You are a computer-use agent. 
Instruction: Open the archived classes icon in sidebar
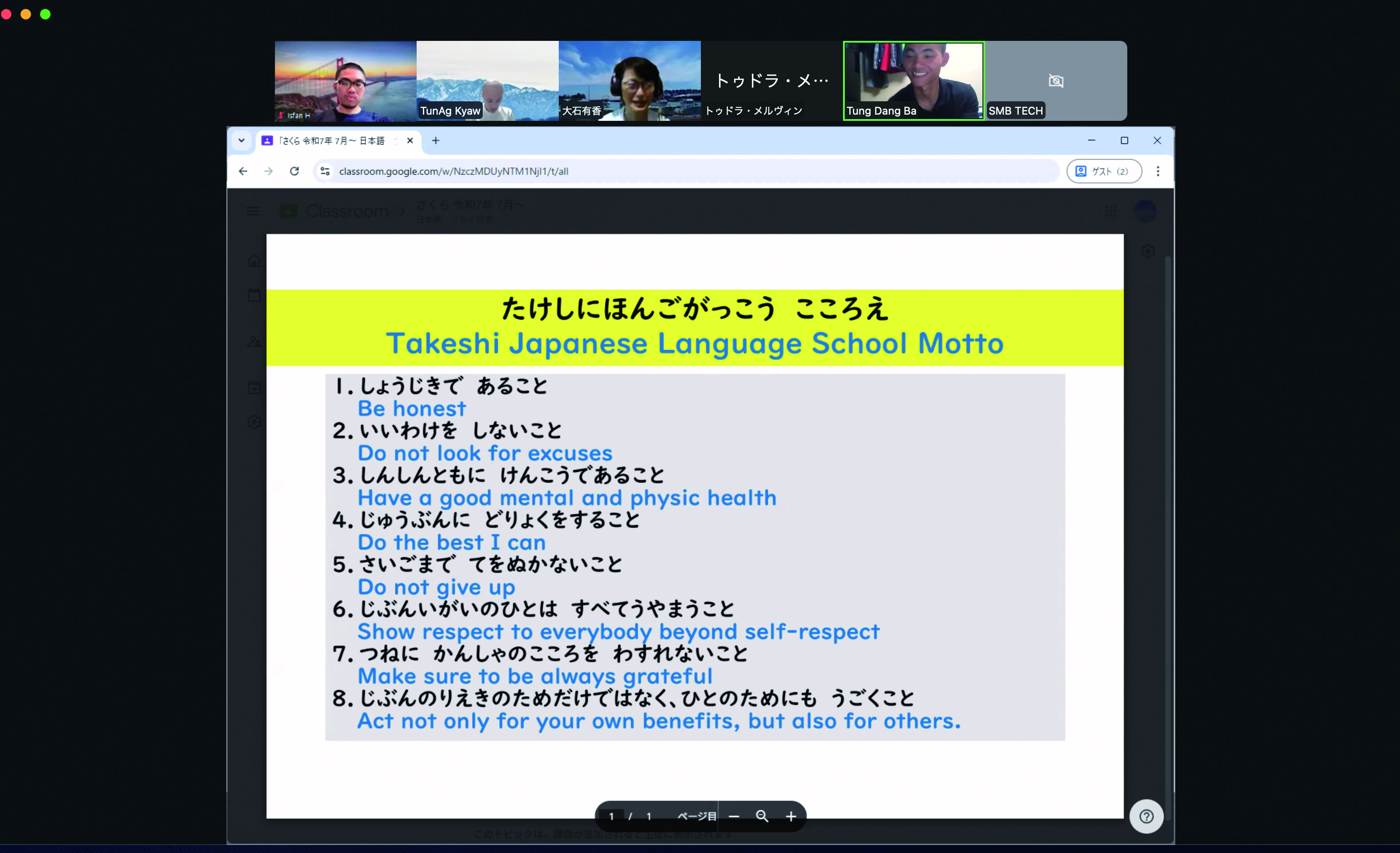pos(254,387)
